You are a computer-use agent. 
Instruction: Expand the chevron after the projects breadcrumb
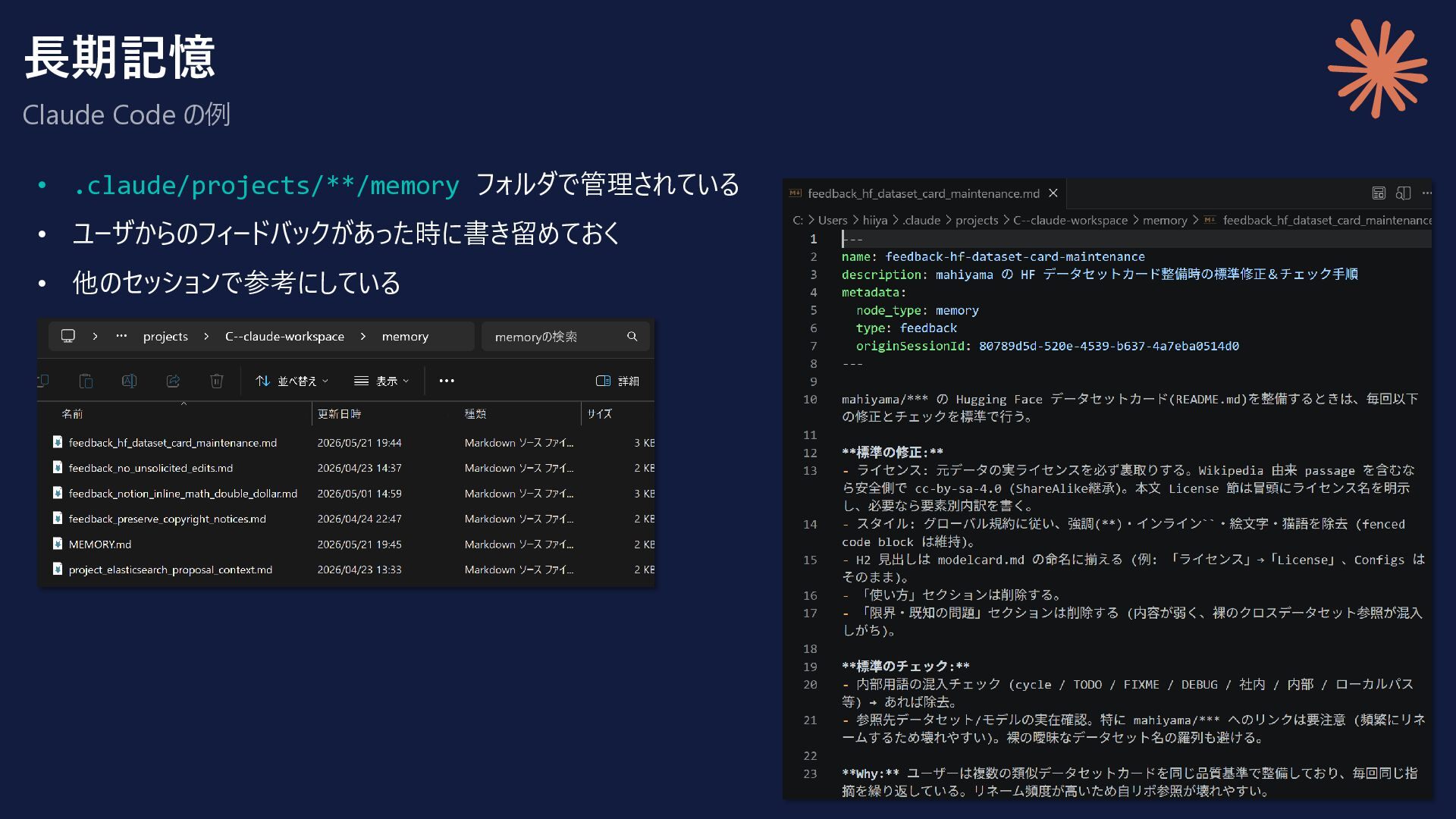[206, 336]
